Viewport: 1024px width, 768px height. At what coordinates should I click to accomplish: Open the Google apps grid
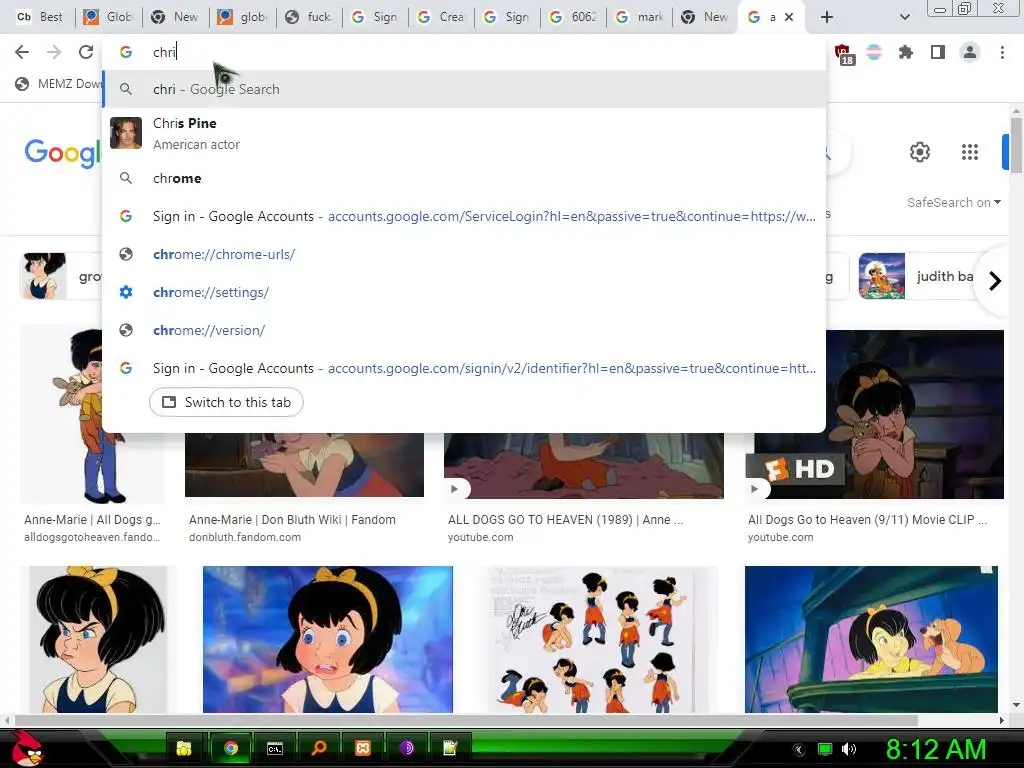(x=970, y=152)
